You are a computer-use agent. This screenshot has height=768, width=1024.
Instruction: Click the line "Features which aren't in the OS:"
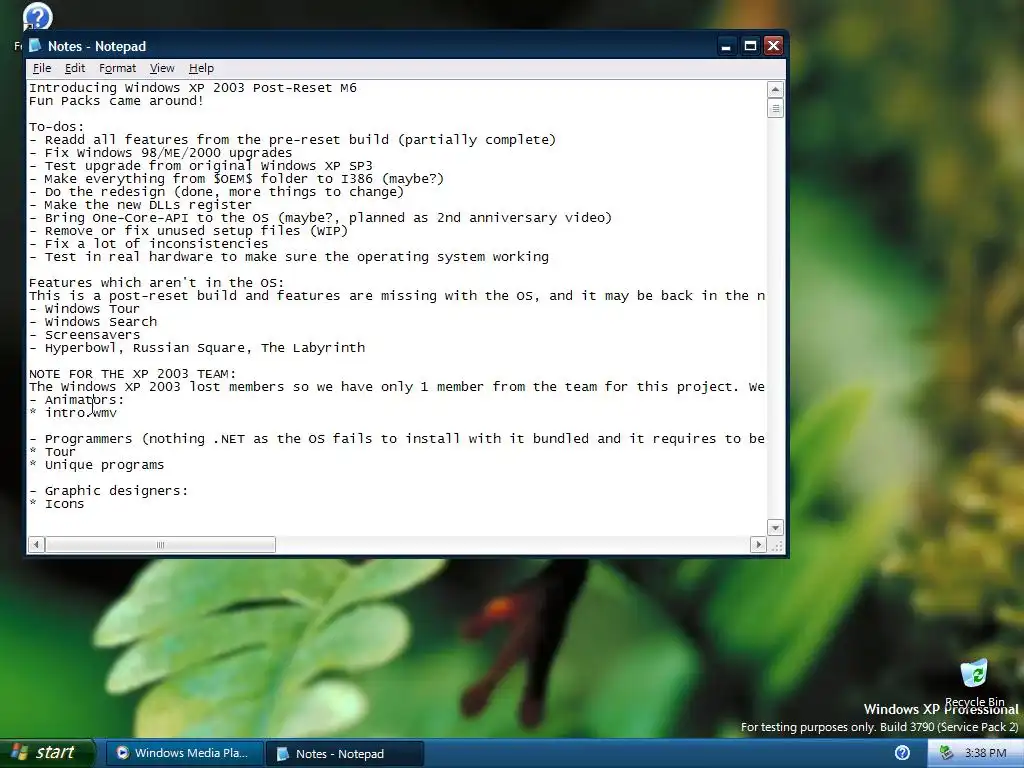(x=157, y=283)
